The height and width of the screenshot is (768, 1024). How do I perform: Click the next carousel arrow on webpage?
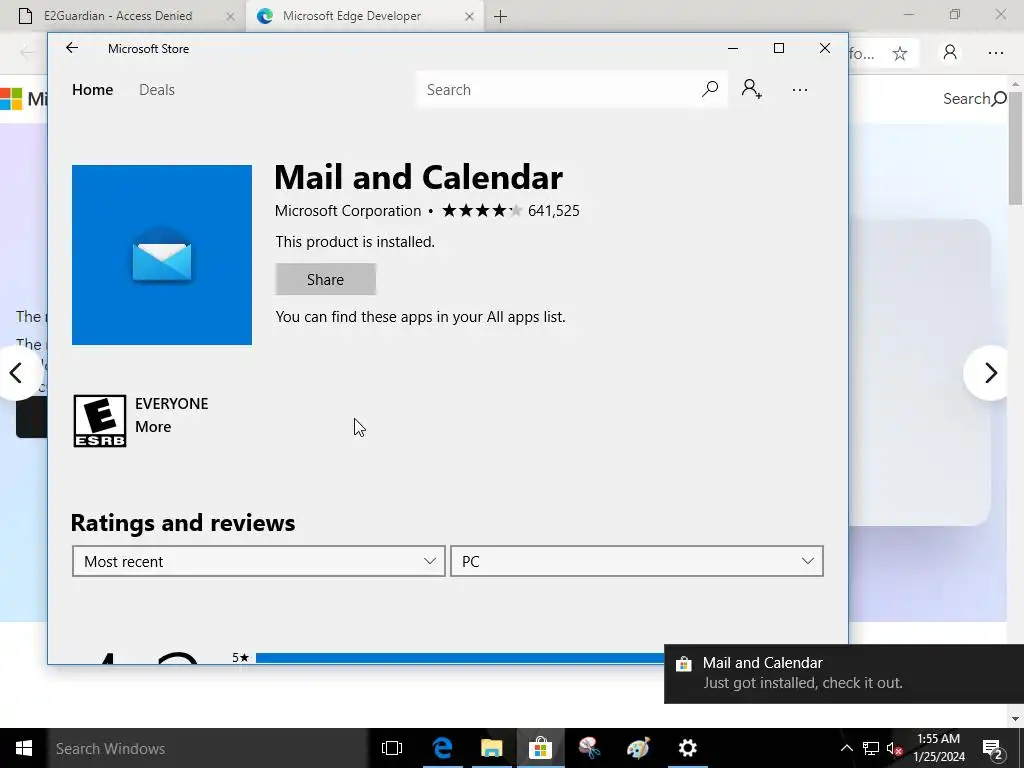click(990, 373)
